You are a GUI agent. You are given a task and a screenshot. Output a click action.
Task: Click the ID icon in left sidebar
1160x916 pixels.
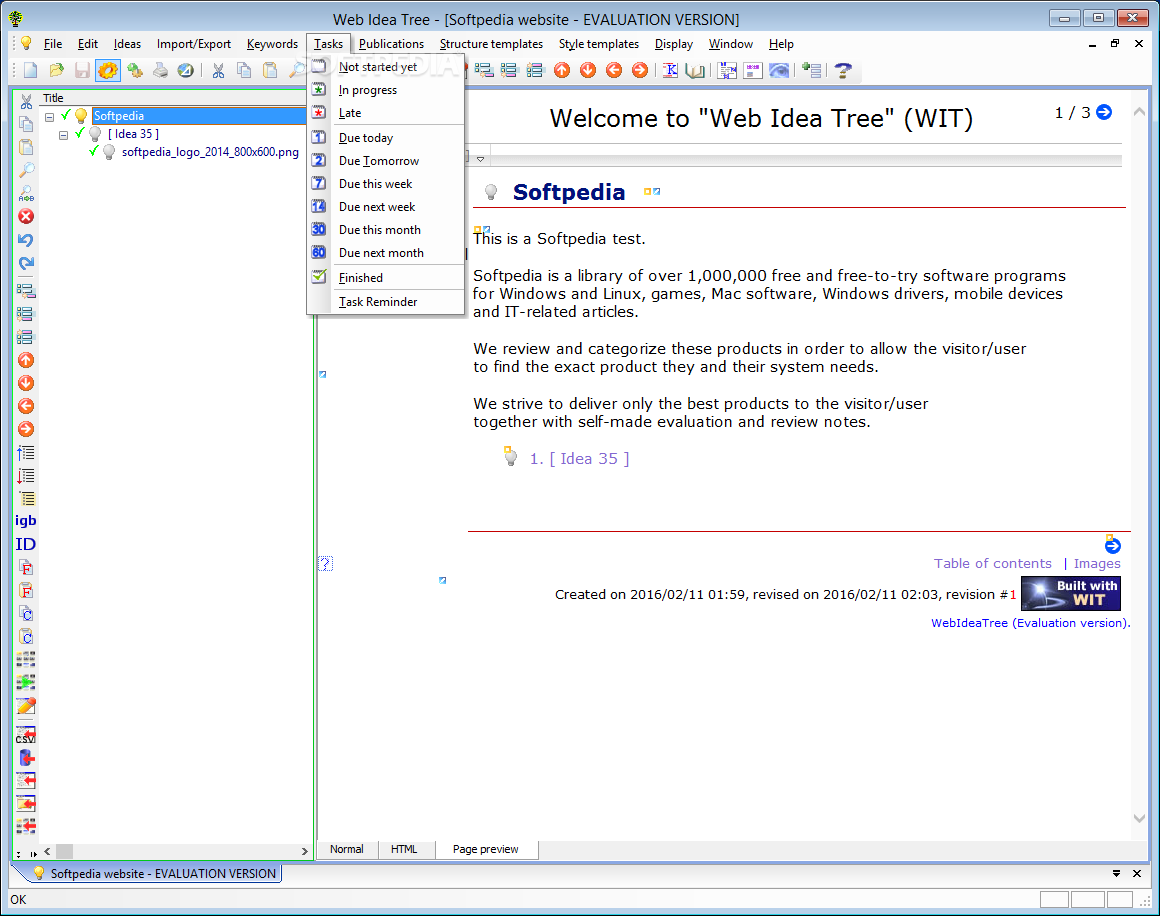coord(26,544)
